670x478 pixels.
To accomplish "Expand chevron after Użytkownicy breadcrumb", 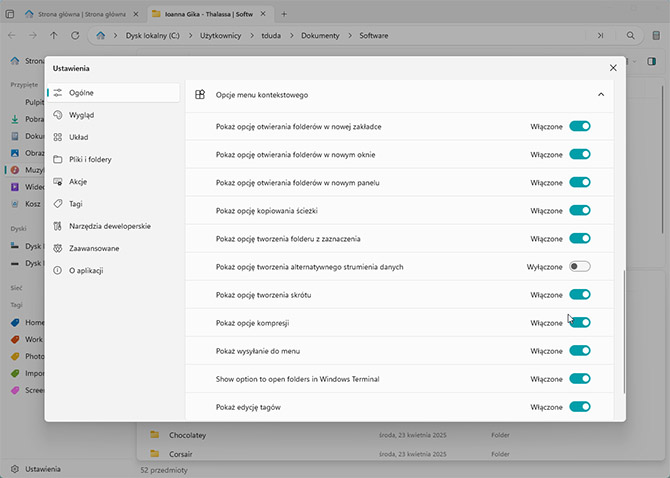I will point(251,36).
